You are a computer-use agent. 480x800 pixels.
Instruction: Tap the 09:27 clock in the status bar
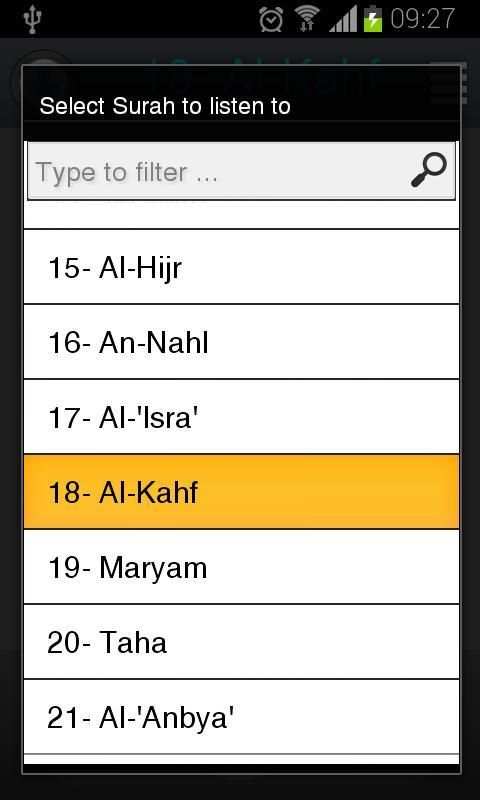click(422, 19)
